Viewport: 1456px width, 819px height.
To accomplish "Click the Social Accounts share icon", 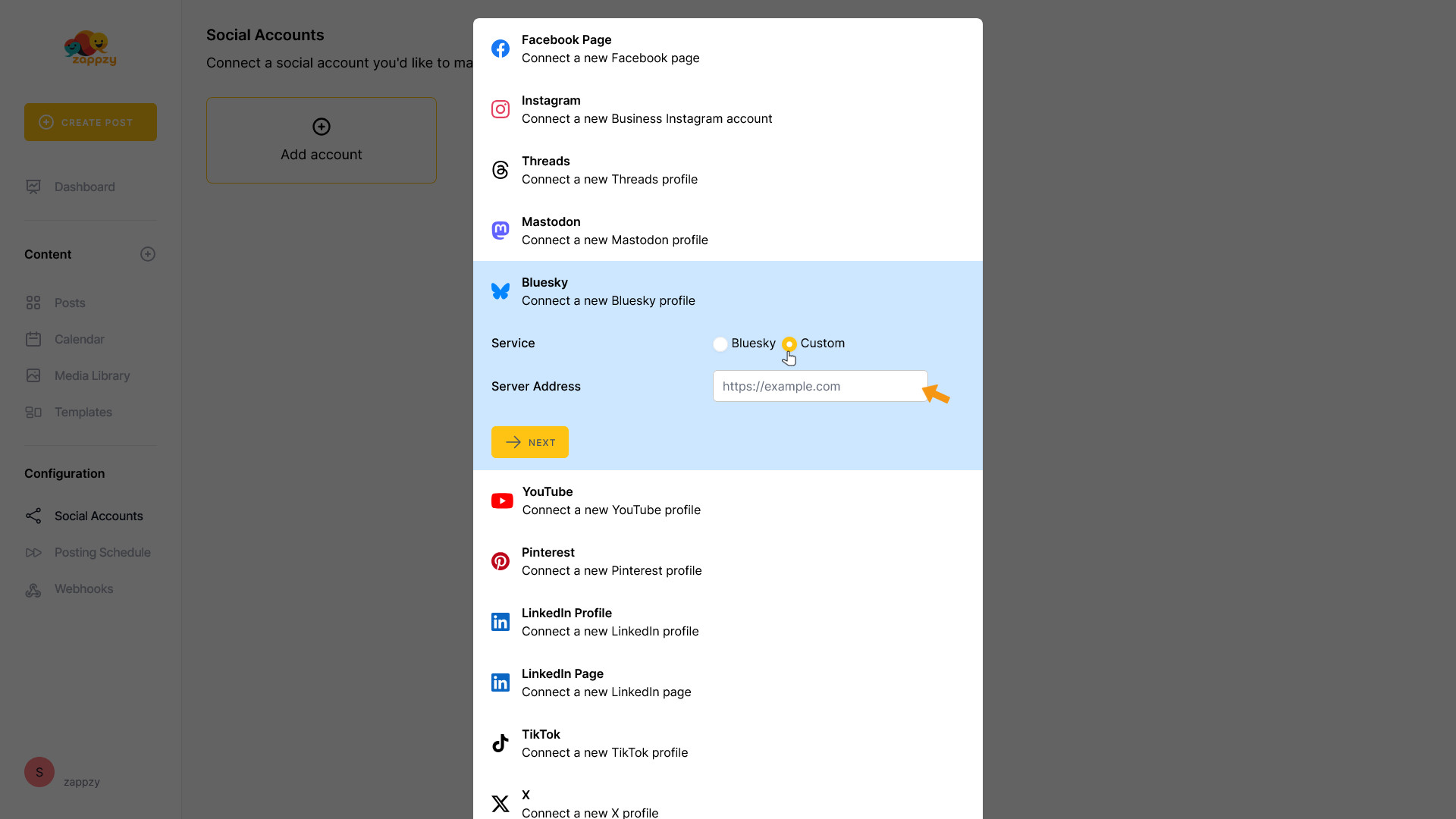I will [x=33, y=516].
